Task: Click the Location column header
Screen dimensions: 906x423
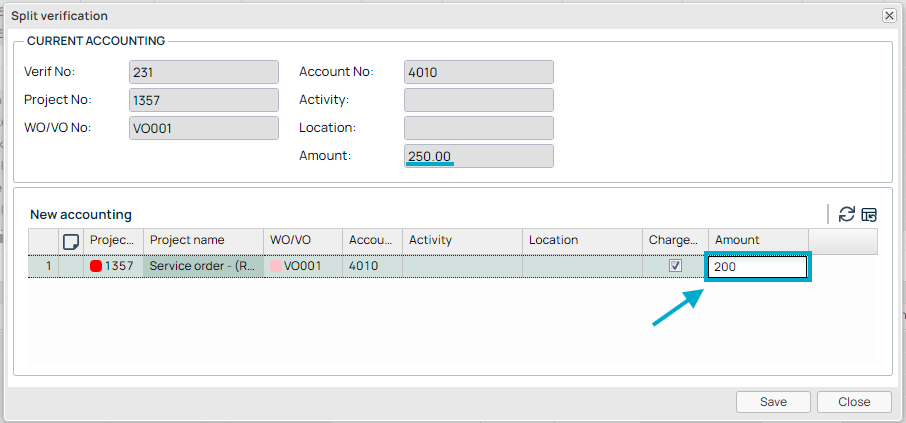Action: coord(582,241)
